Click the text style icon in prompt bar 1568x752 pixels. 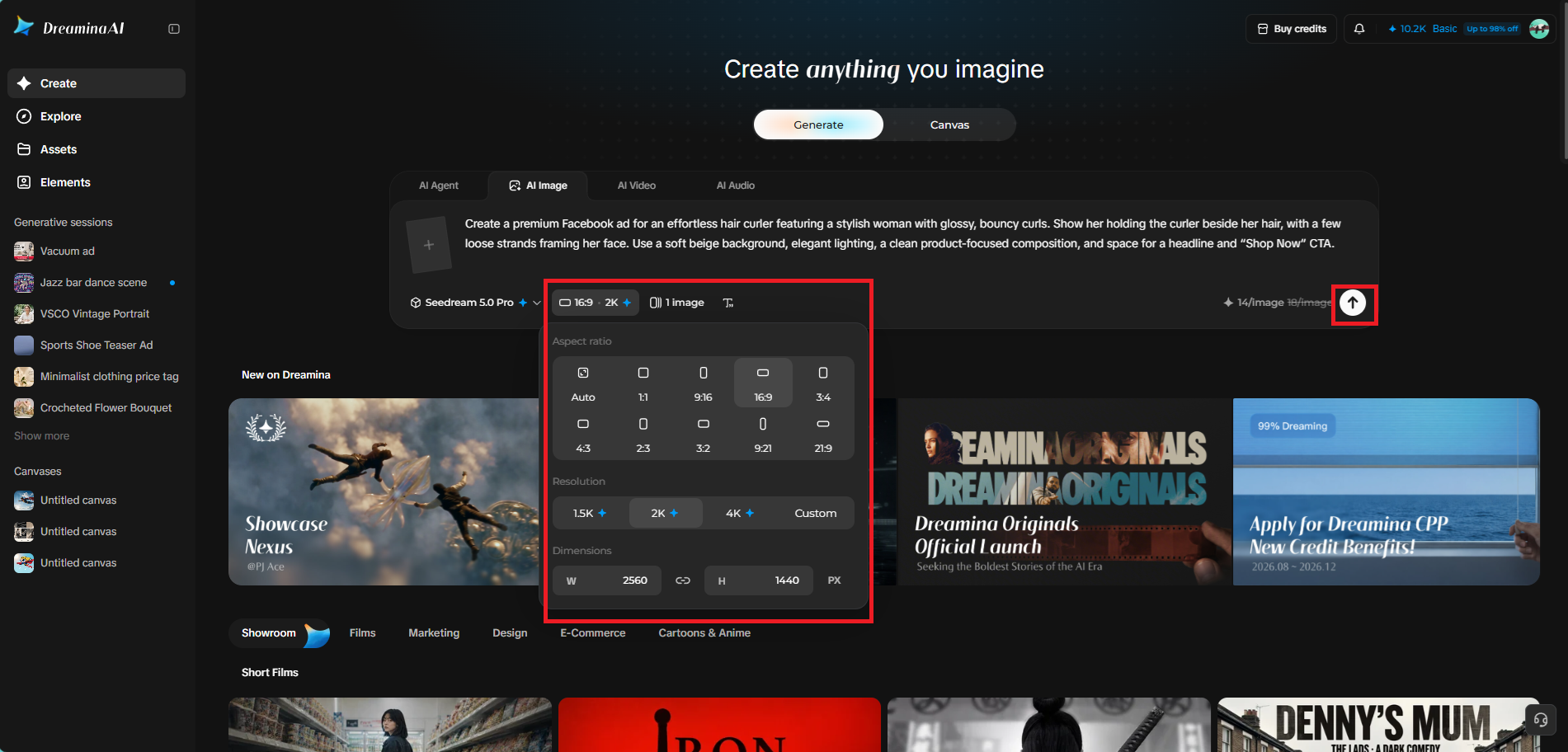point(728,303)
